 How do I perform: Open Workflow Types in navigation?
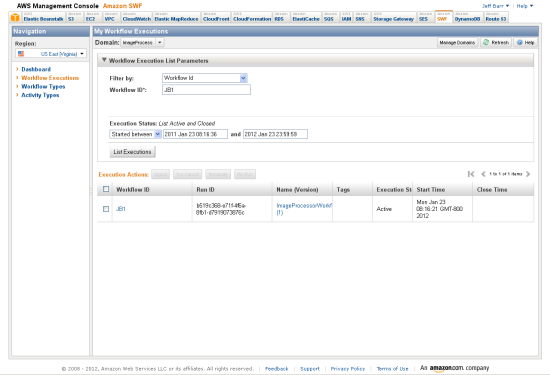click(43, 86)
